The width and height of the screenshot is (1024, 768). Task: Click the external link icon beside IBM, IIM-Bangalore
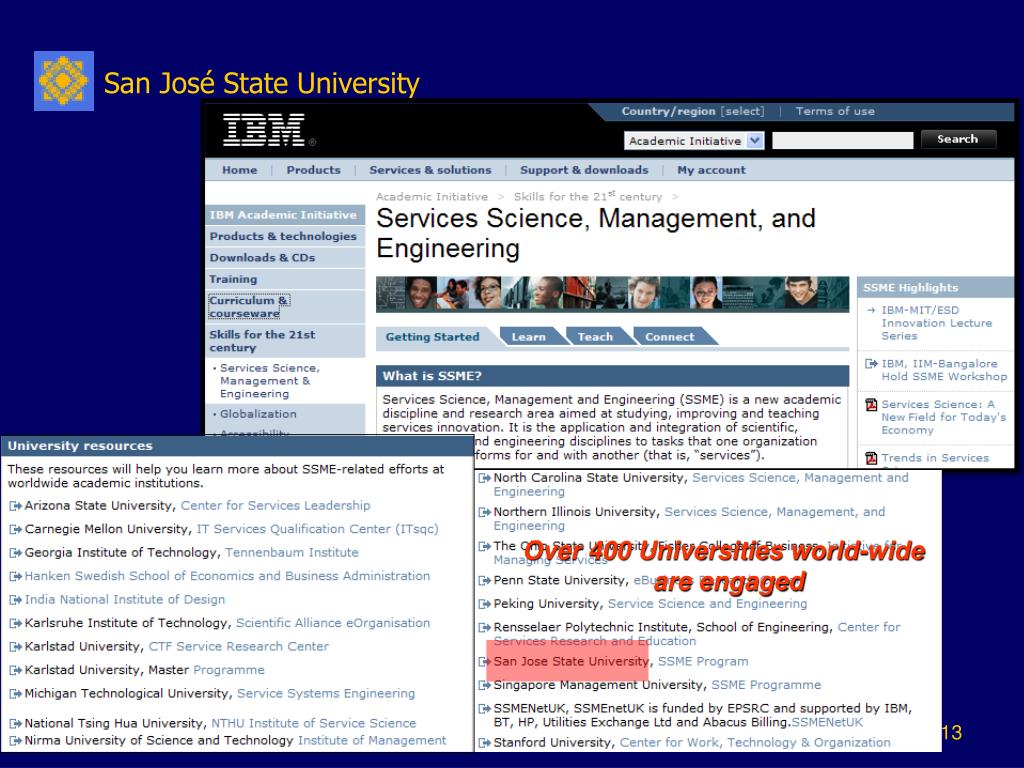pos(871,364)
